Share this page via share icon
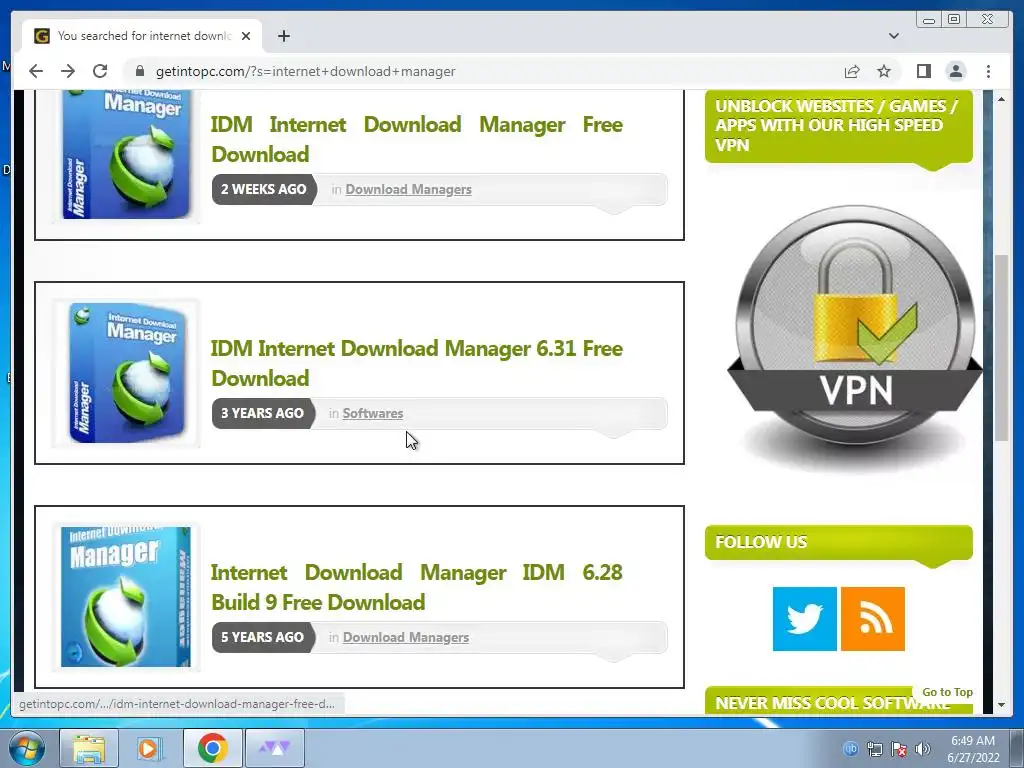1024x768 pixels. (852, 71)
